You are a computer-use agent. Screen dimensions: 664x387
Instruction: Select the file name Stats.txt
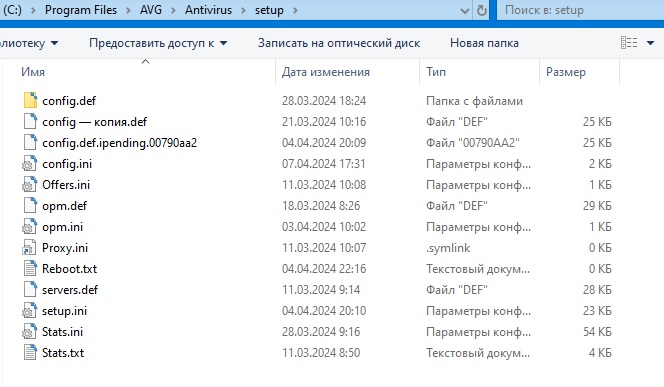pyautogui.click(x=63, y=353)
